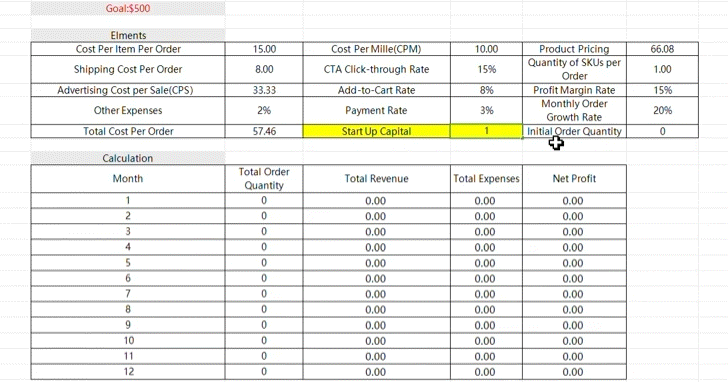Select the Total Cost Per Order value 57.46

(x=264, y=131)
